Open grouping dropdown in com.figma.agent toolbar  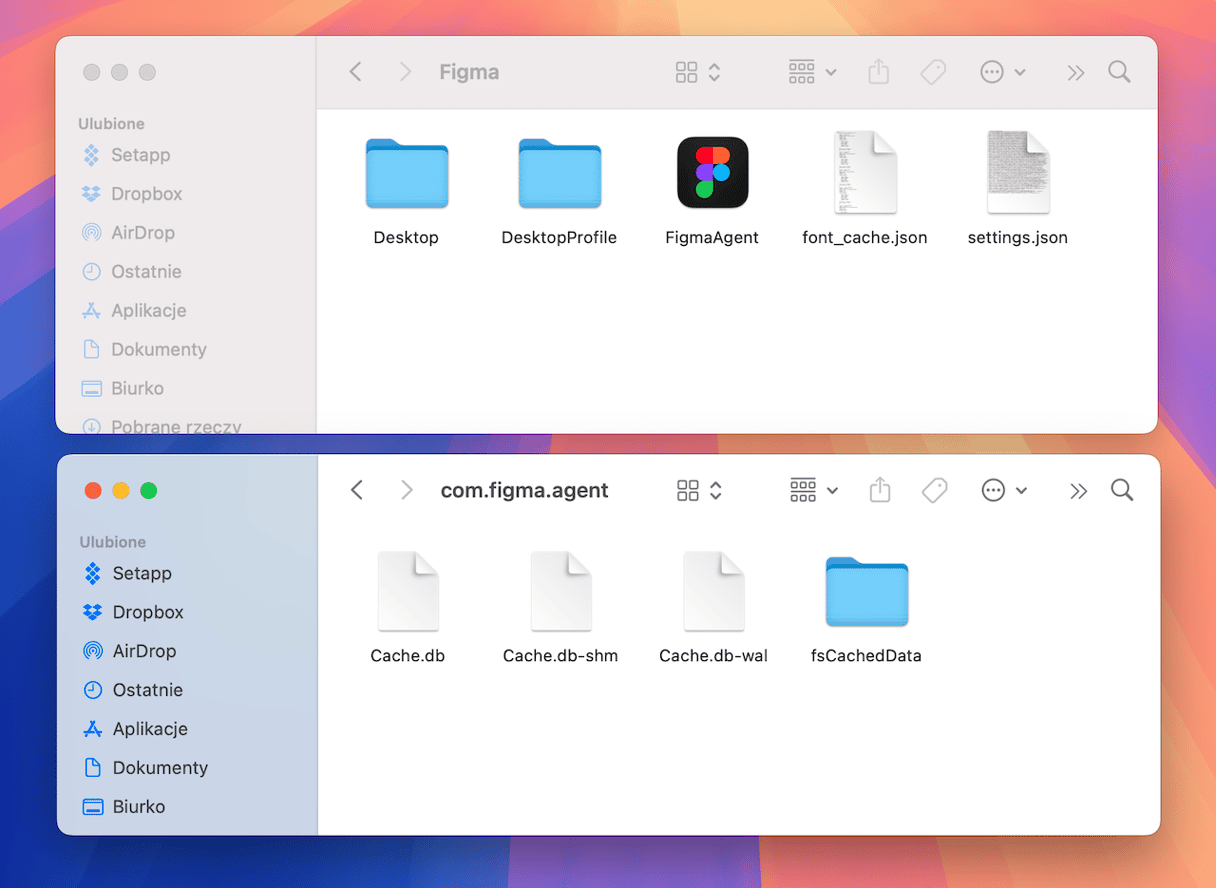pyautogui.click(x=814, y=490)
